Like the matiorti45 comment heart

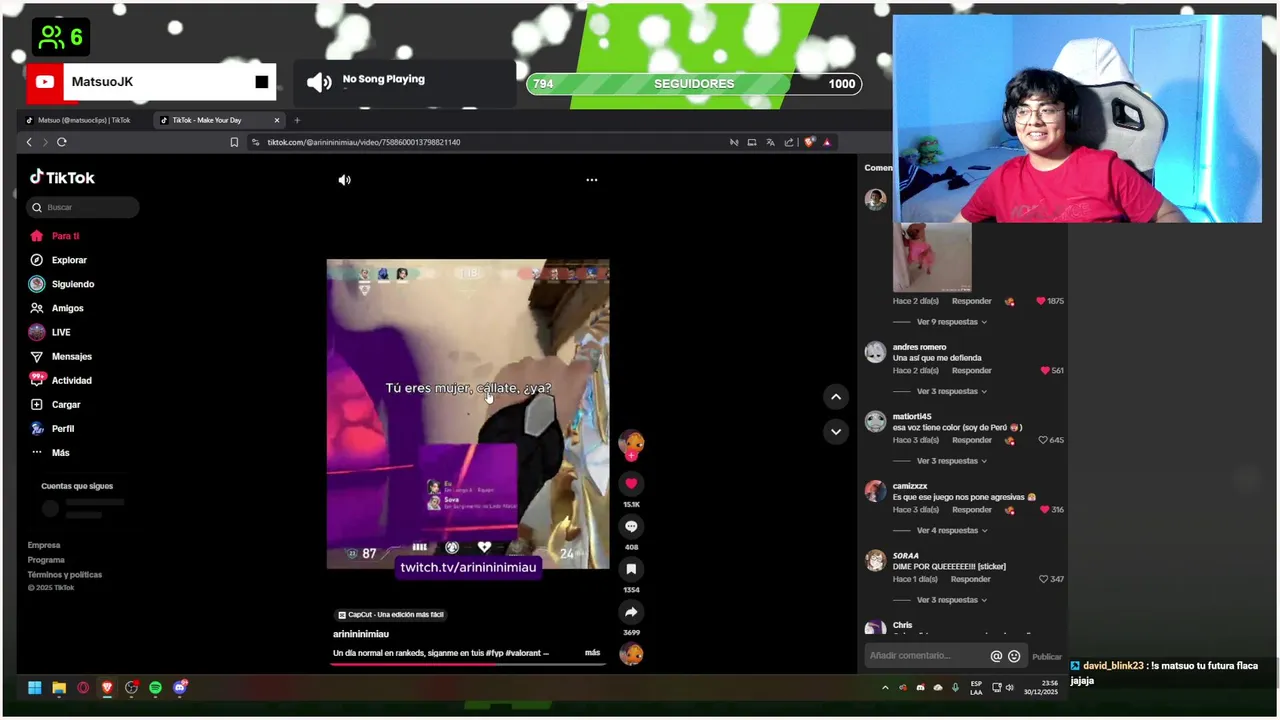coord(1043,440)
